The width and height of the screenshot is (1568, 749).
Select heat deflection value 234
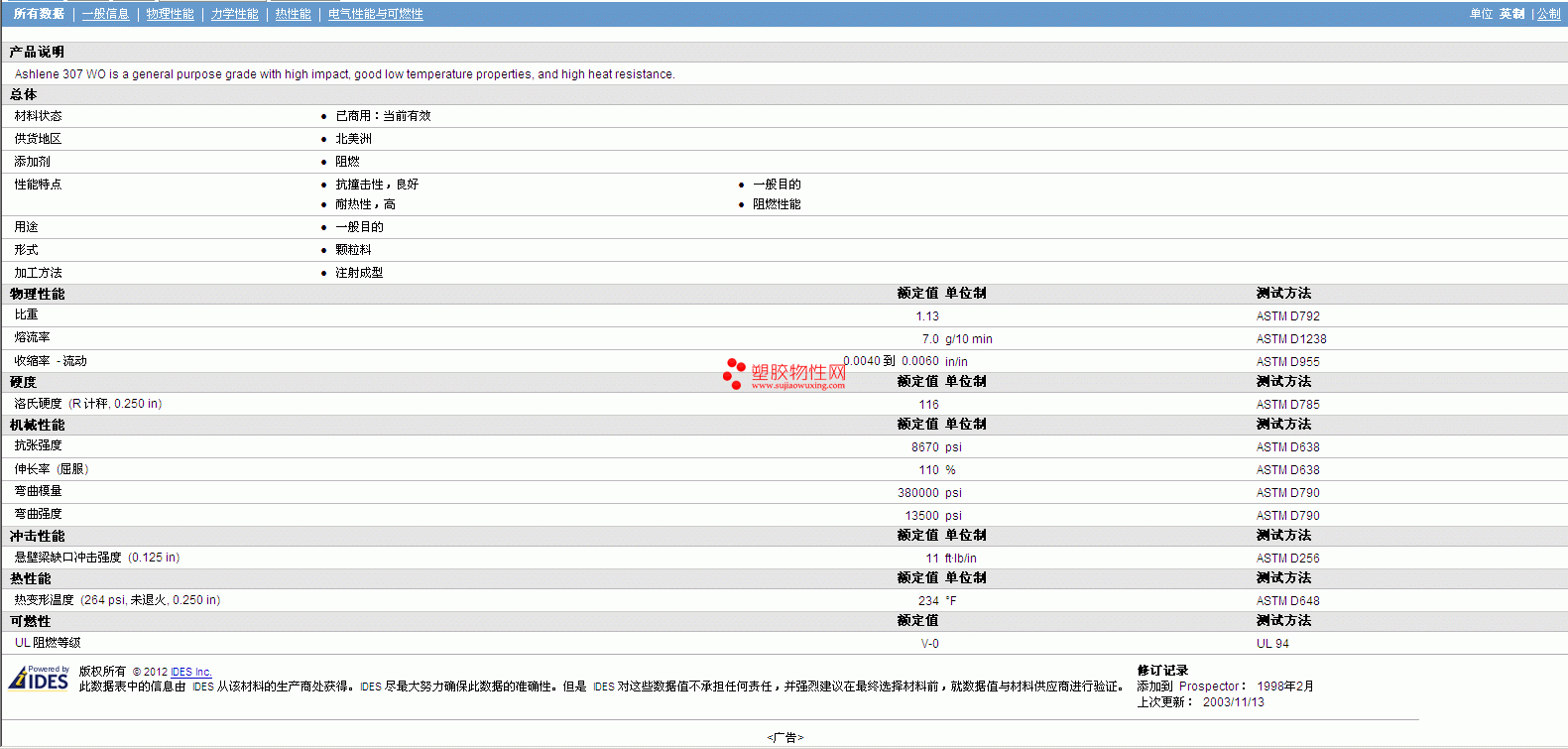point(928,601)
